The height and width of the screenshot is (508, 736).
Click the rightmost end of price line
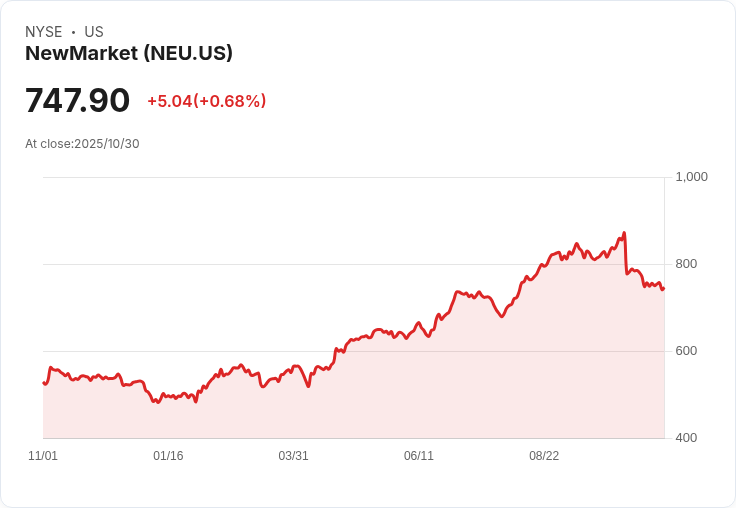(x=663, y=289)
